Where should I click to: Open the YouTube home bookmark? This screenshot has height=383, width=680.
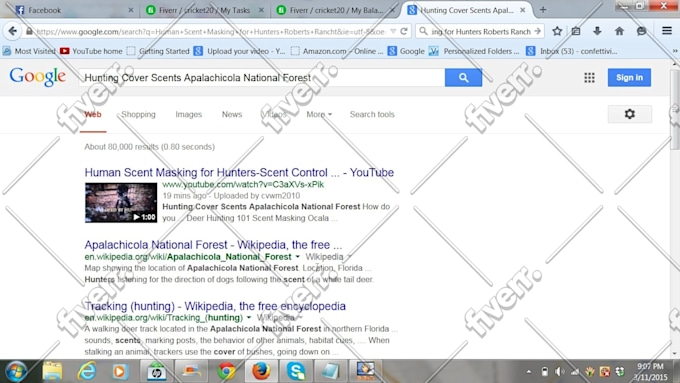[x=92, y=51]
